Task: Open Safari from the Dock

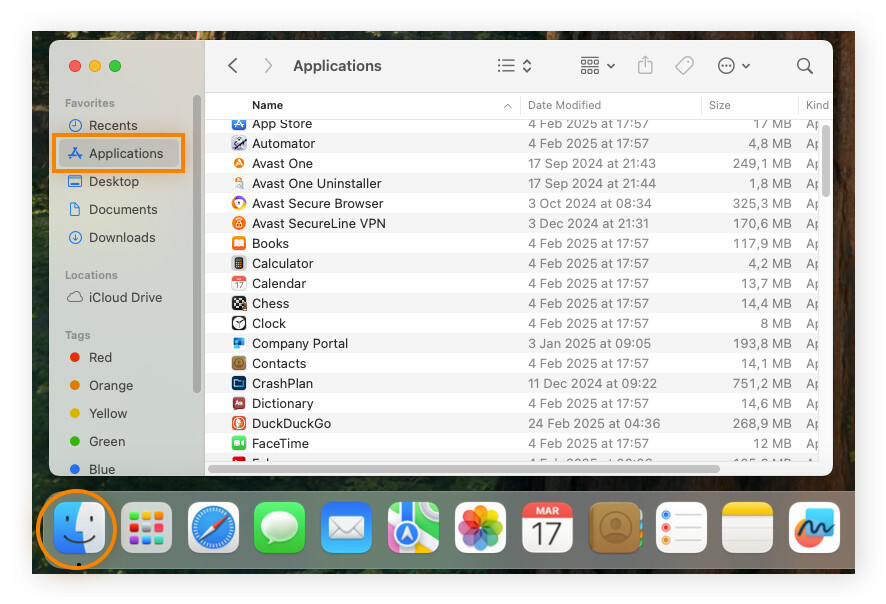Action: point(212,528)
